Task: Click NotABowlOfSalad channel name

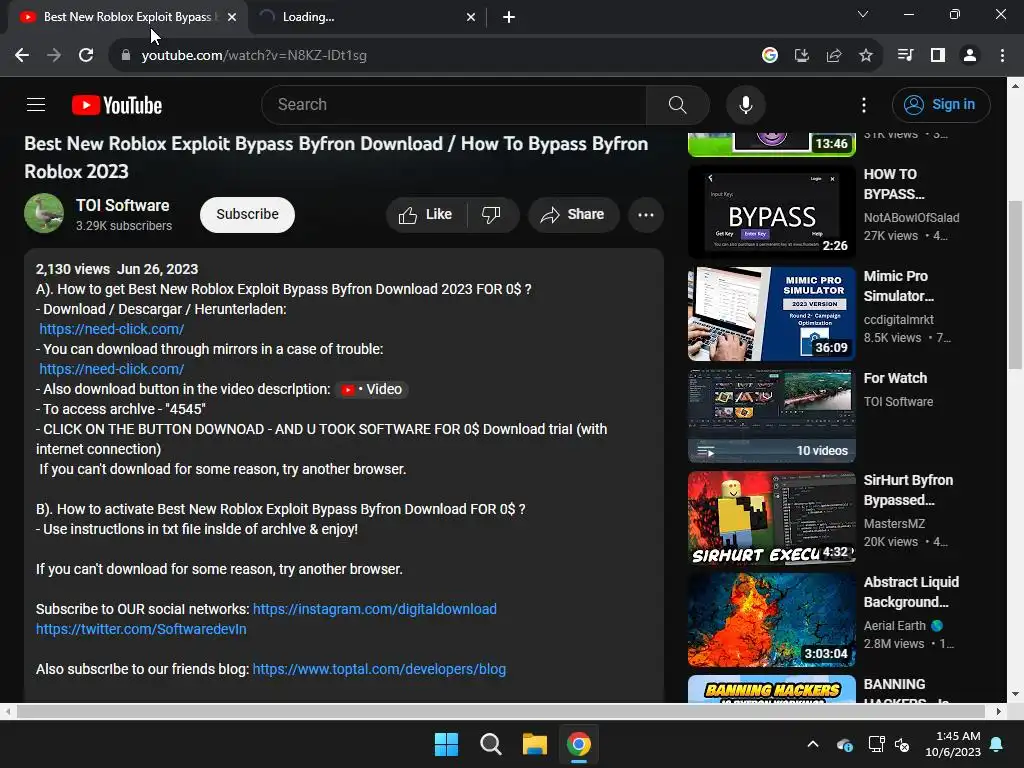Action: click(911, 217)
